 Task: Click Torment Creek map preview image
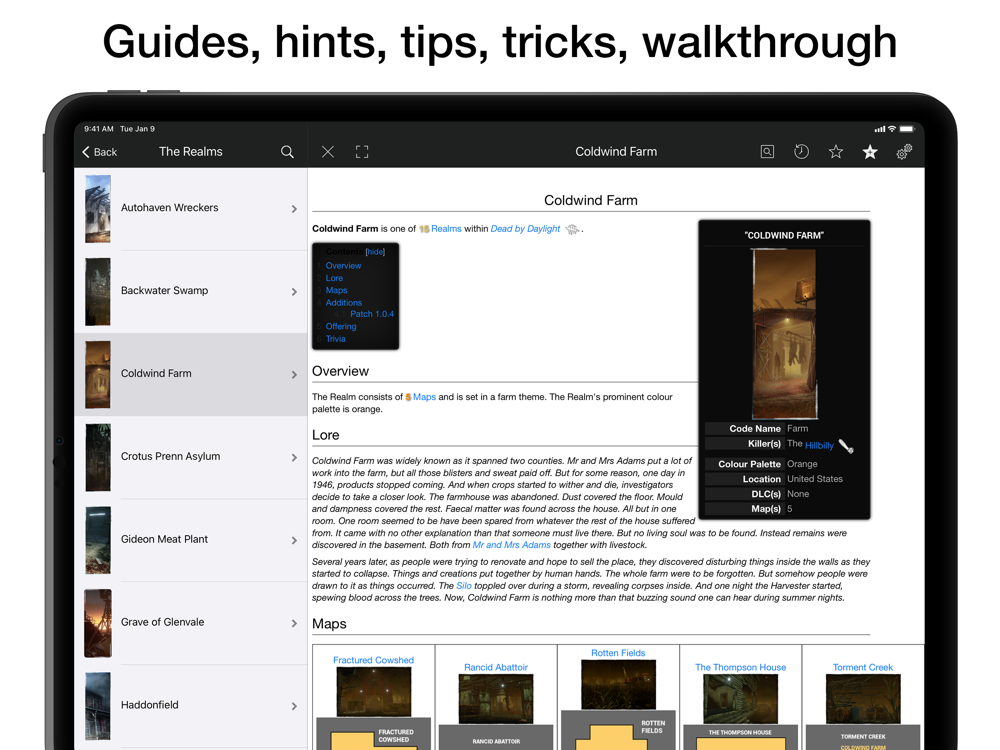(x=863, y=699)
